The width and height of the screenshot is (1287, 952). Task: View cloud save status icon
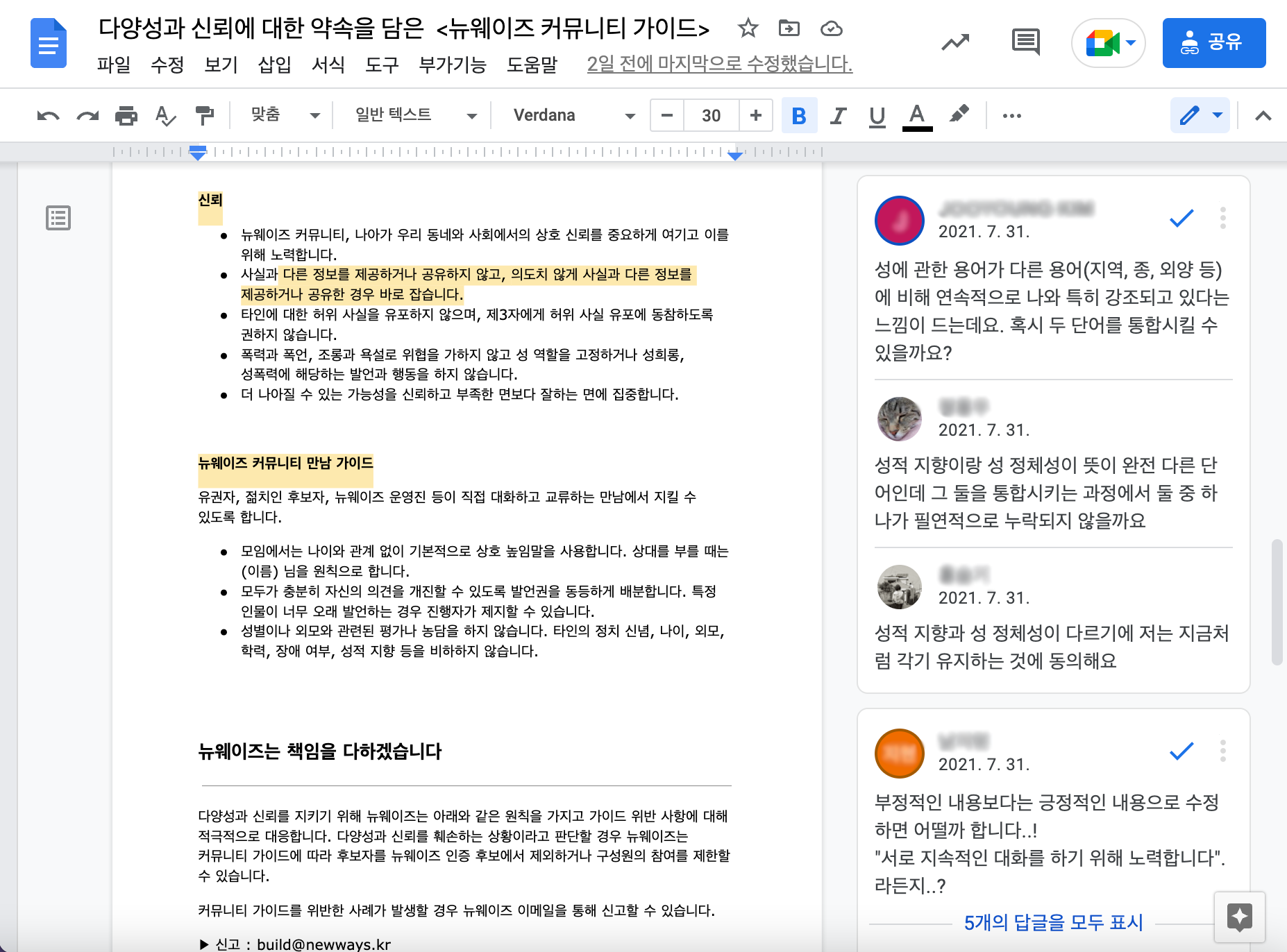[831, 28]
